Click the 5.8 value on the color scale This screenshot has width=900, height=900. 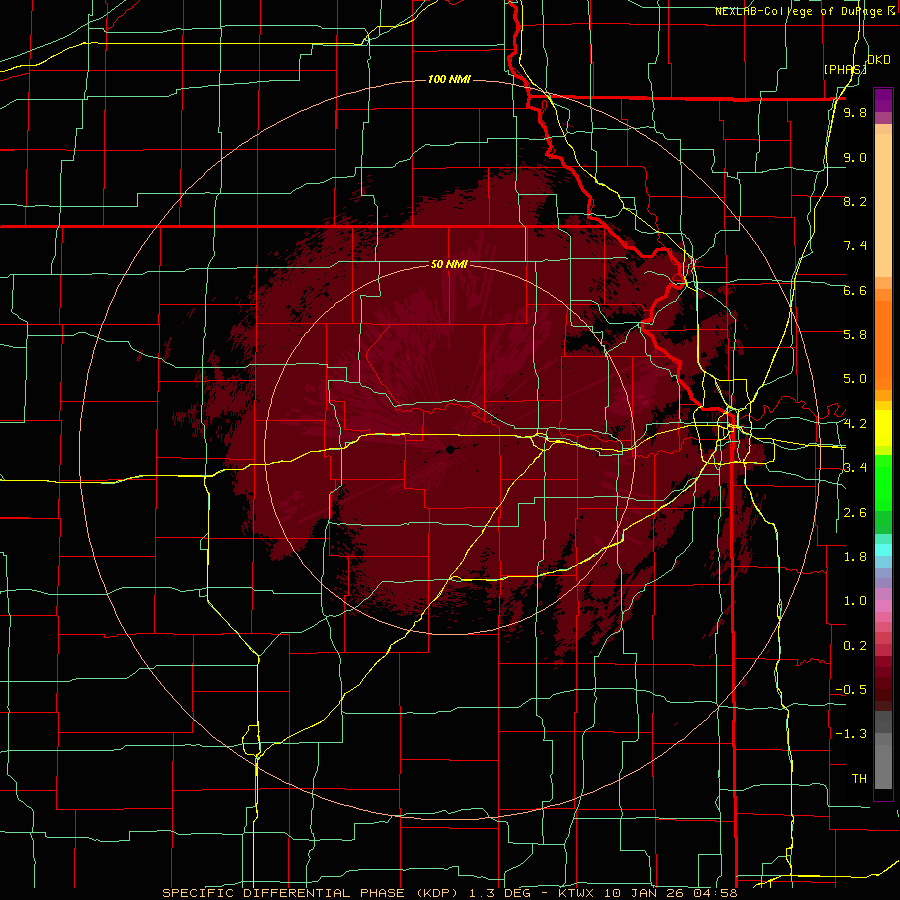point(855,335)
